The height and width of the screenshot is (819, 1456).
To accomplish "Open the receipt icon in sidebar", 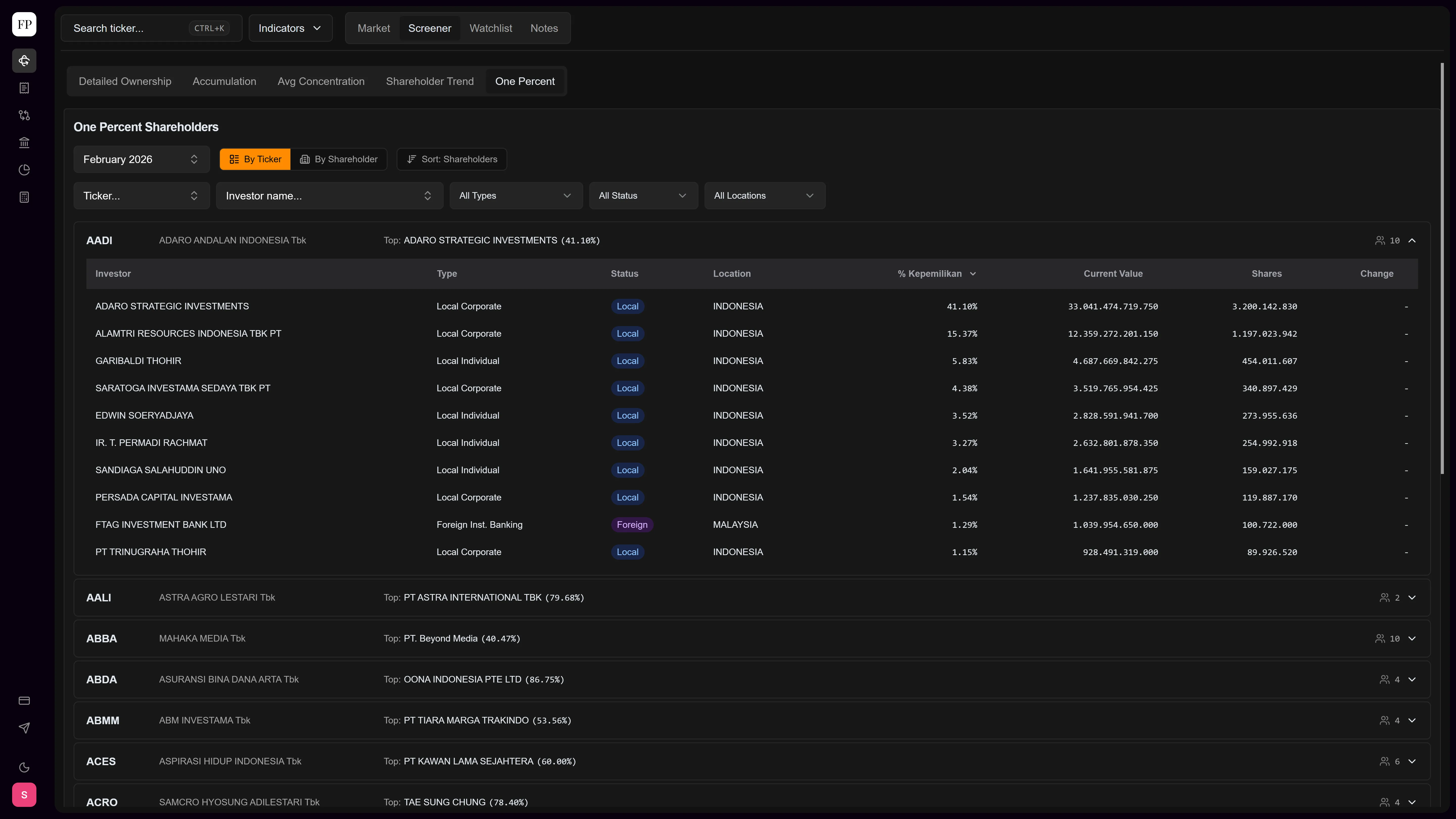I will pyautogui.click(x=24, y=88).
